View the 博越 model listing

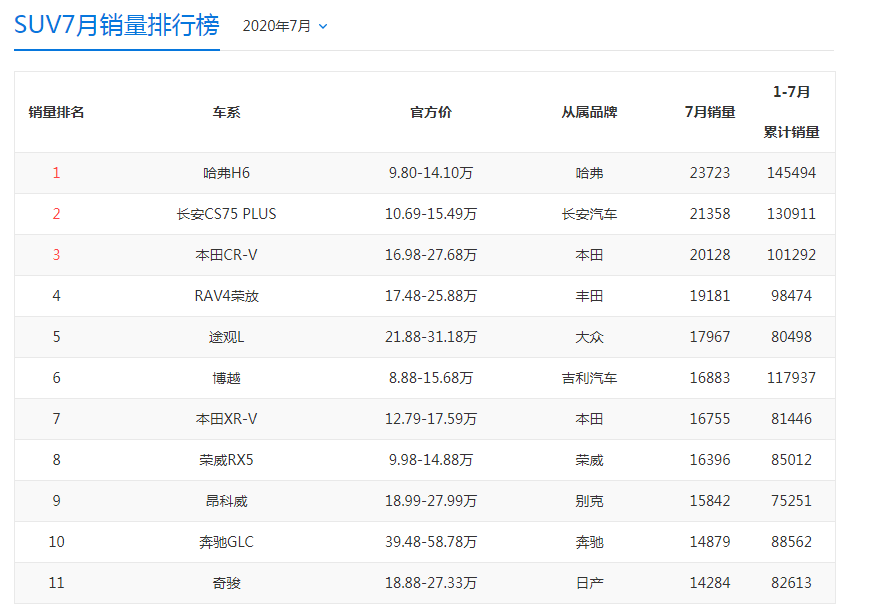227,378
